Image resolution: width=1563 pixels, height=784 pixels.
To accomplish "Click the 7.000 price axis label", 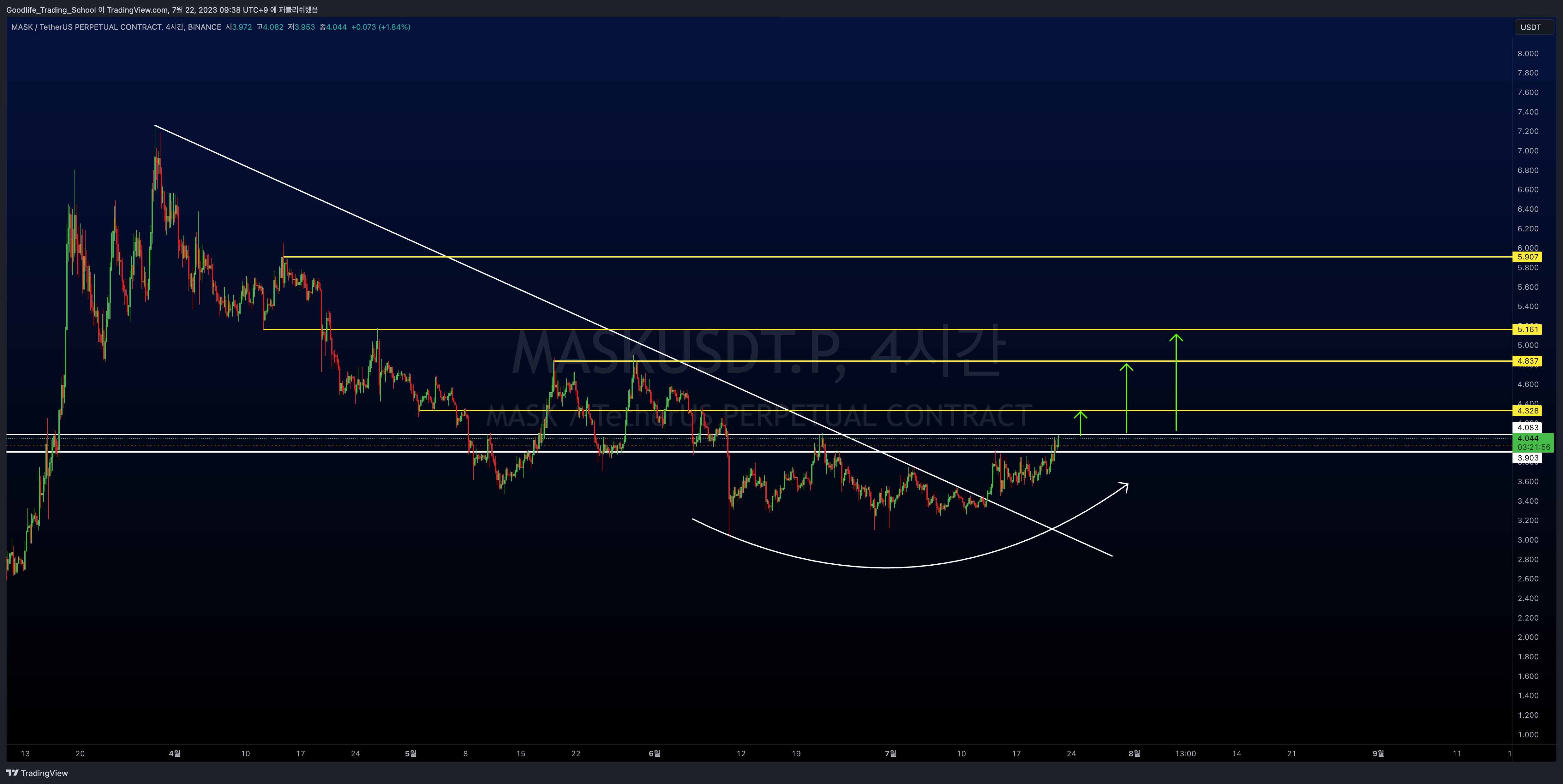I will pyautogui.click(x=1528, y=150).
